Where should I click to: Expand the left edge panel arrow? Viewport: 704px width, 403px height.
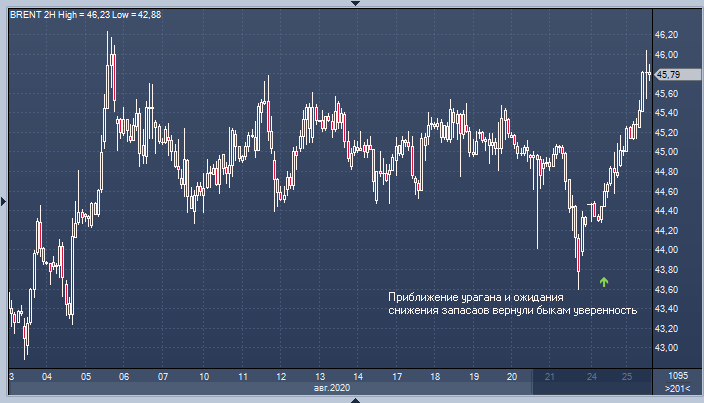(4, 201)
